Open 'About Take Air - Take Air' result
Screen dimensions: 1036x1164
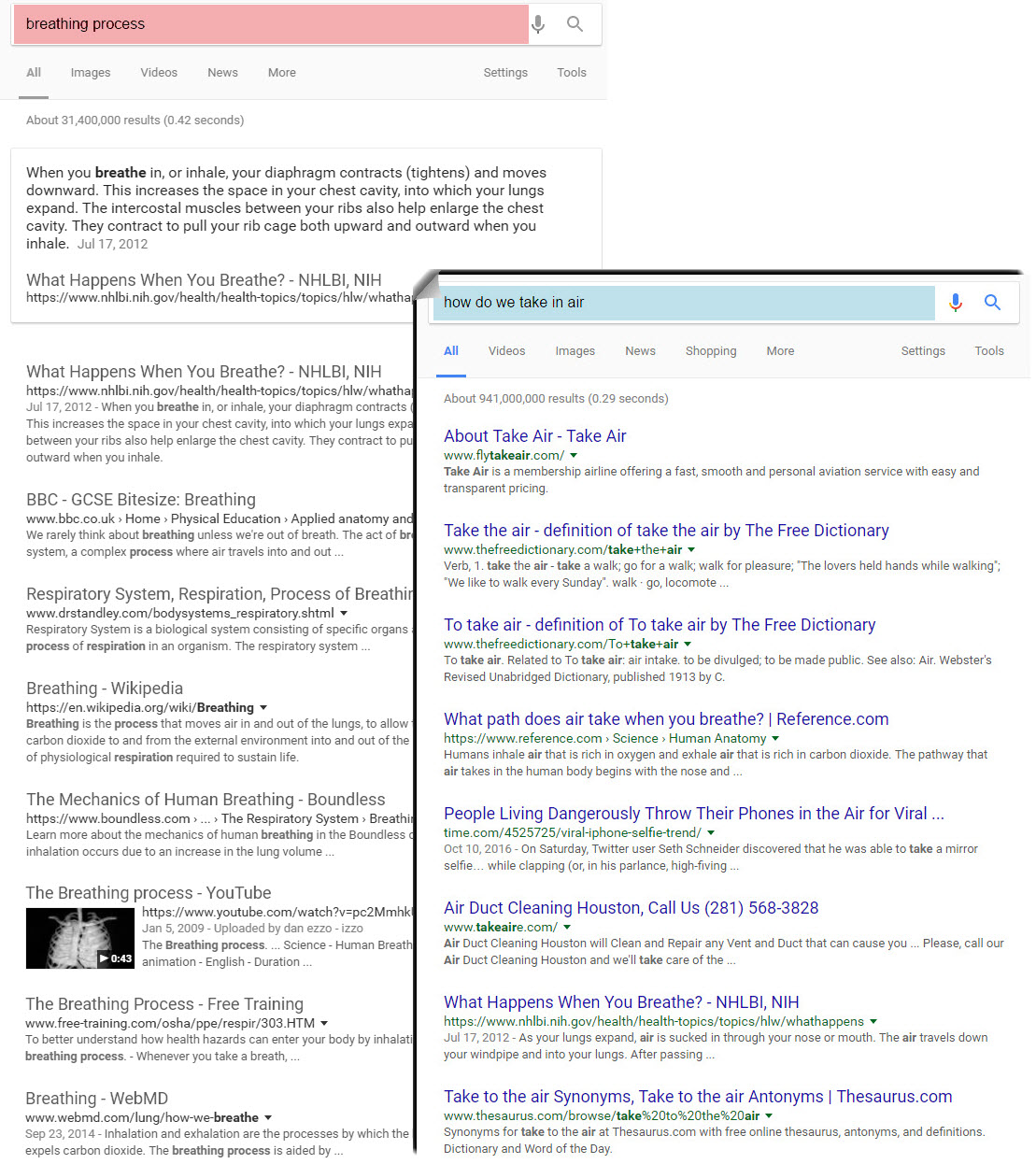[534, 436]
